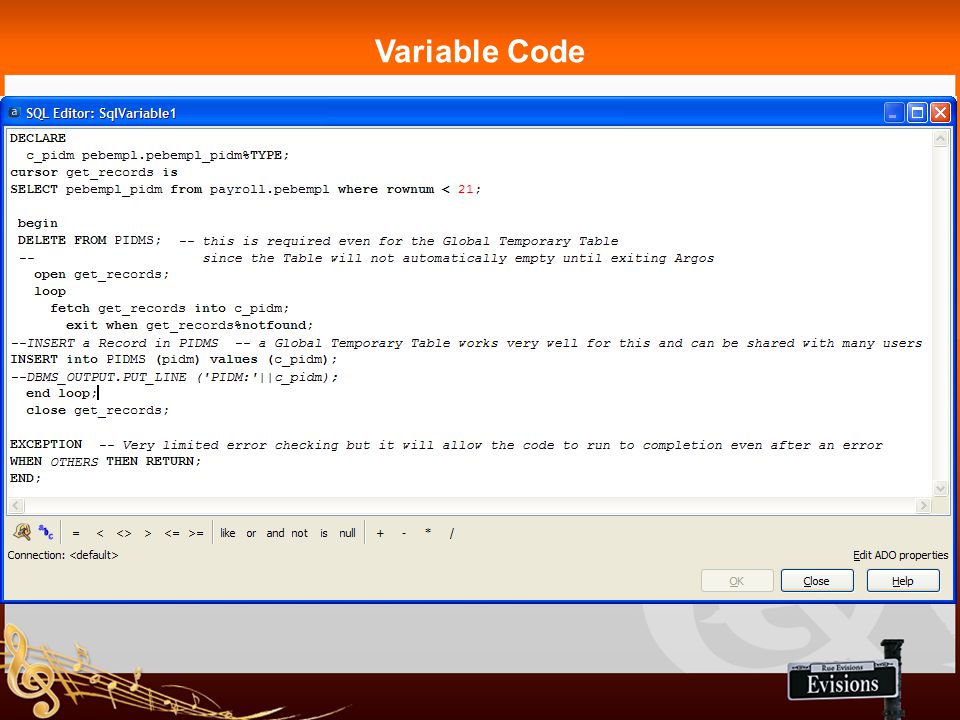
Task: Click the Help button
Action: click(x=903, y=580)
